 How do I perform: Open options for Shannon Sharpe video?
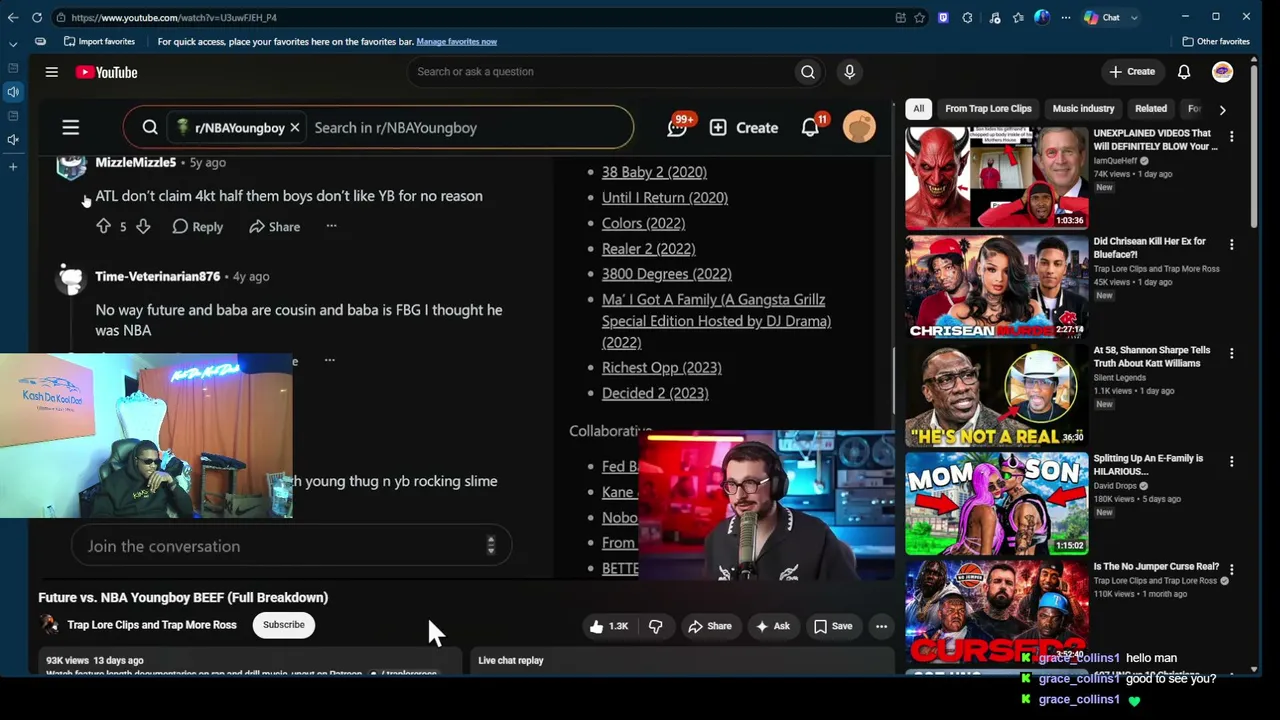(1232, 353)
